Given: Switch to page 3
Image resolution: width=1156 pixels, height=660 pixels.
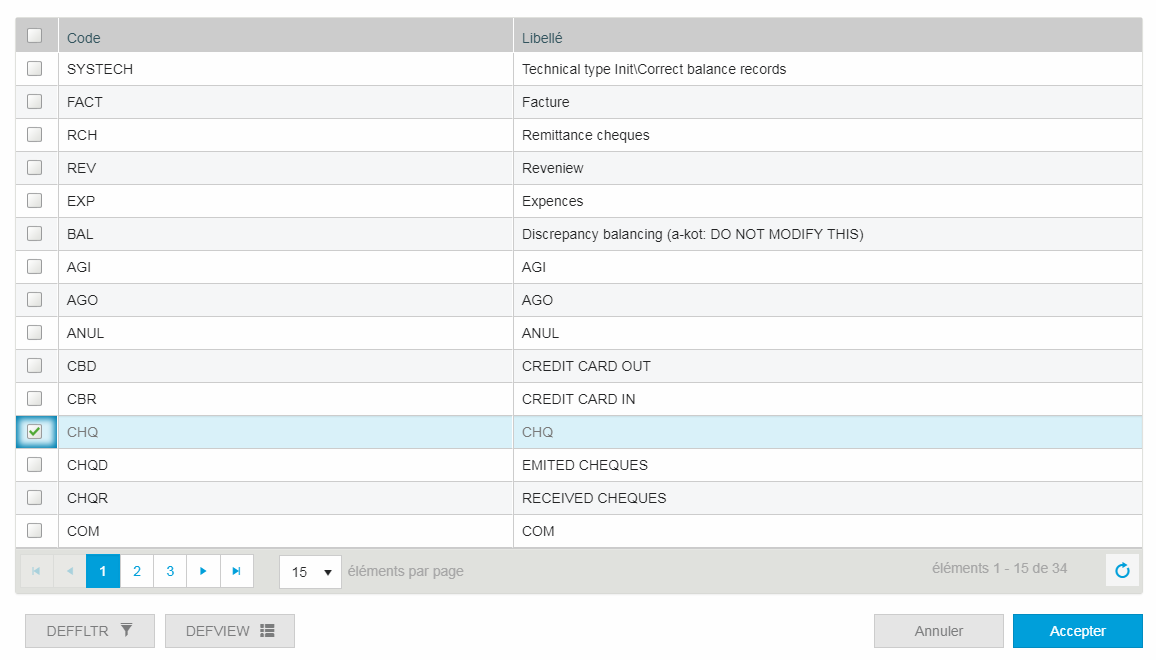Looking at the screenshot, I should pyautogui.click(x=170, y=571).
